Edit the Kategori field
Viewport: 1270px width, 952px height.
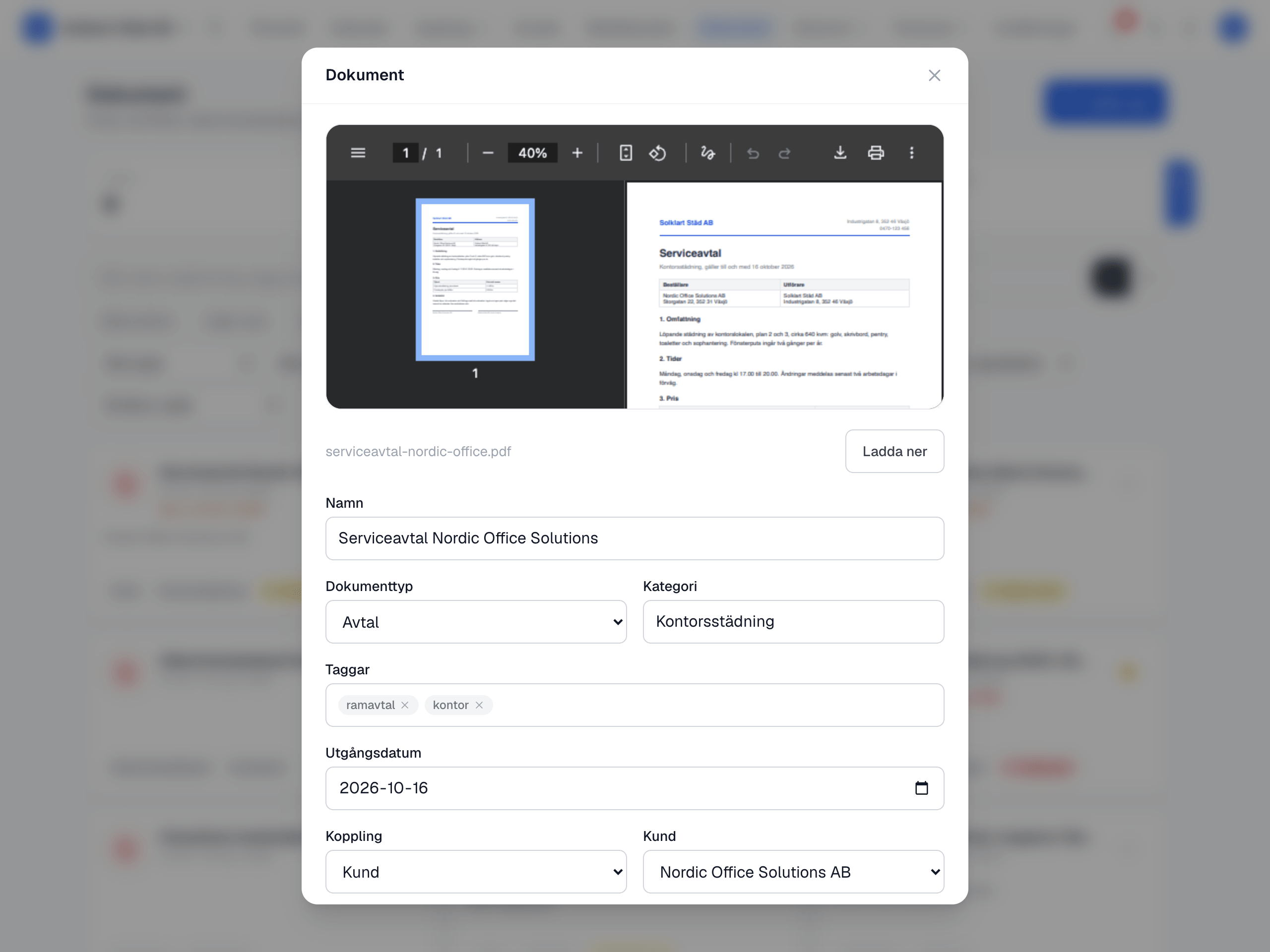click(x=793, y=621)
